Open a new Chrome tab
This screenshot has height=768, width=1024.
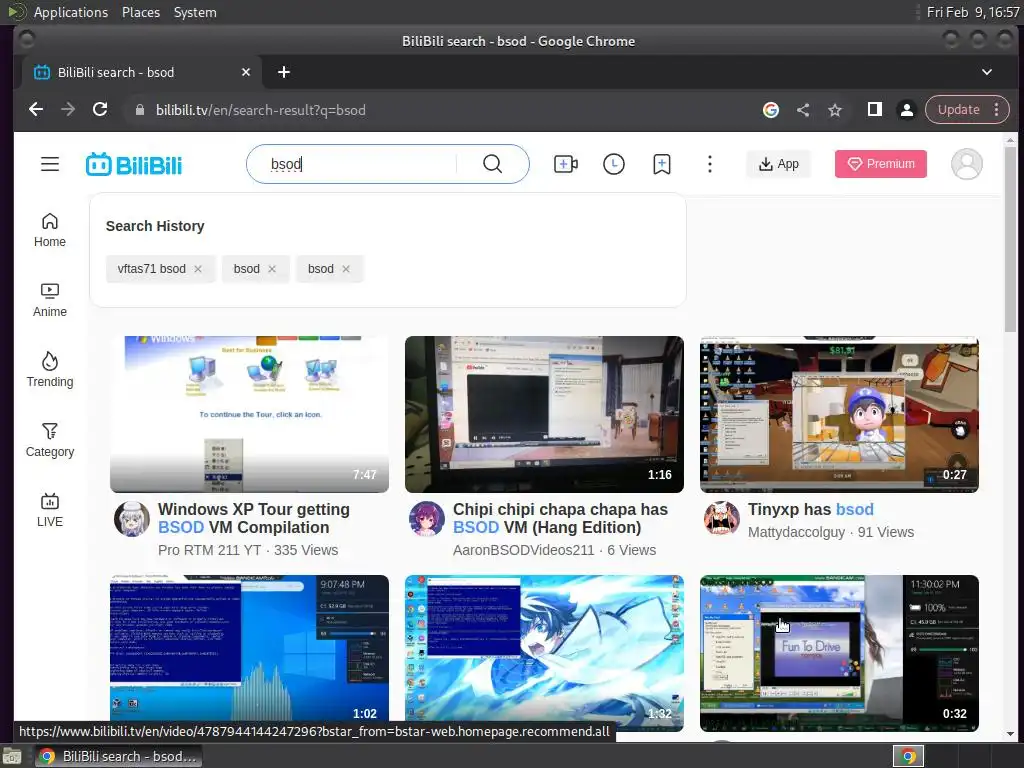coord(283,72)
